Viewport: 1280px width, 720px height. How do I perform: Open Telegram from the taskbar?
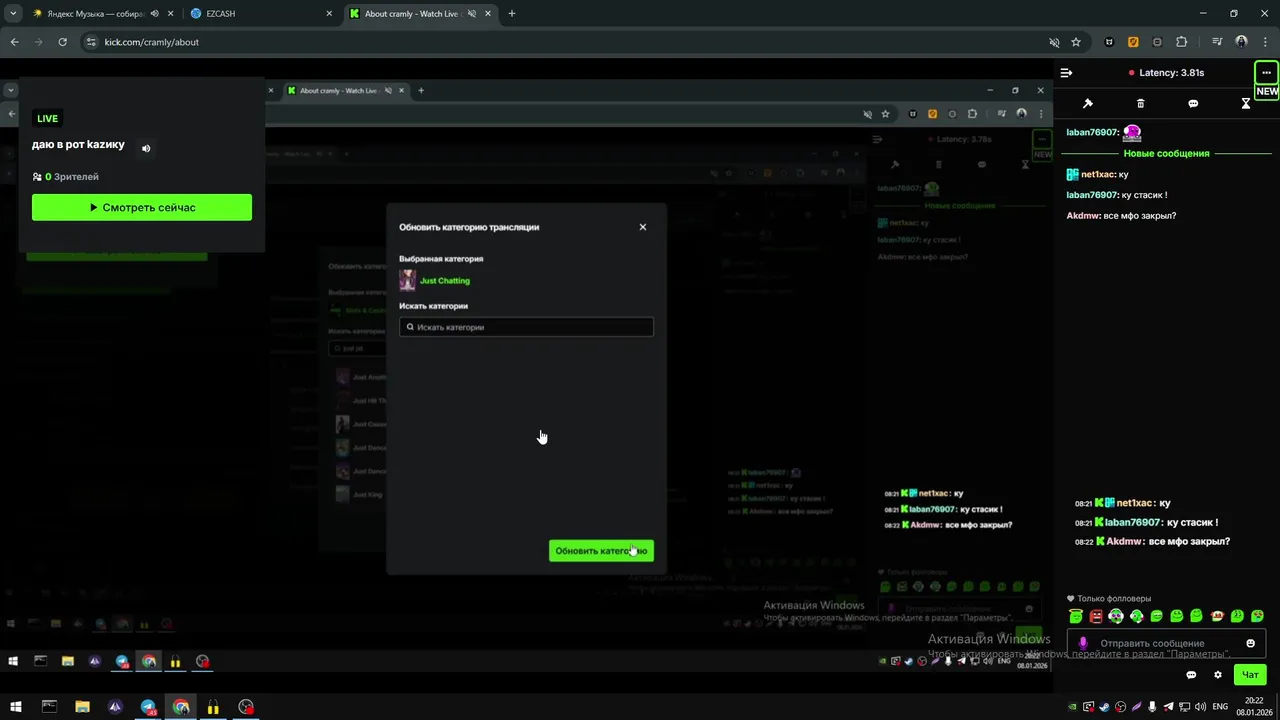point(148,707)
